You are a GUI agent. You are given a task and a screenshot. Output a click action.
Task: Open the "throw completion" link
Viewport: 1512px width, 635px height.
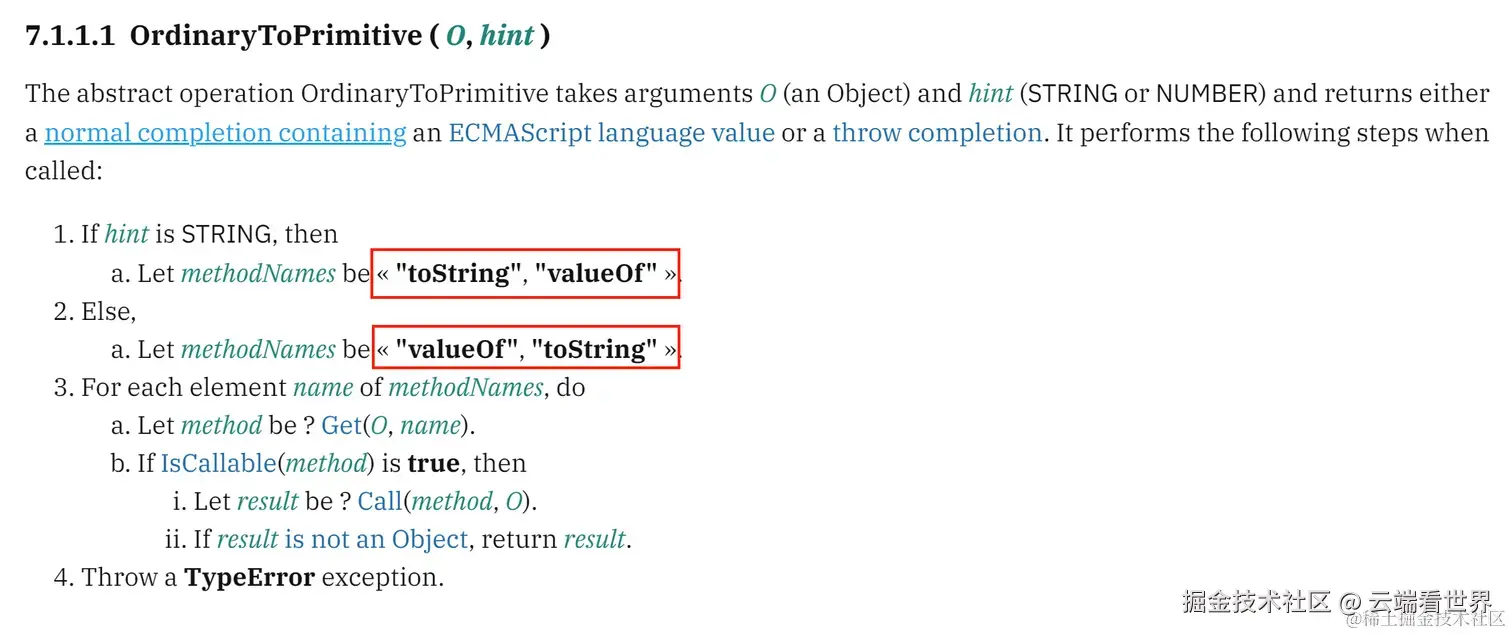coord(937,132)
